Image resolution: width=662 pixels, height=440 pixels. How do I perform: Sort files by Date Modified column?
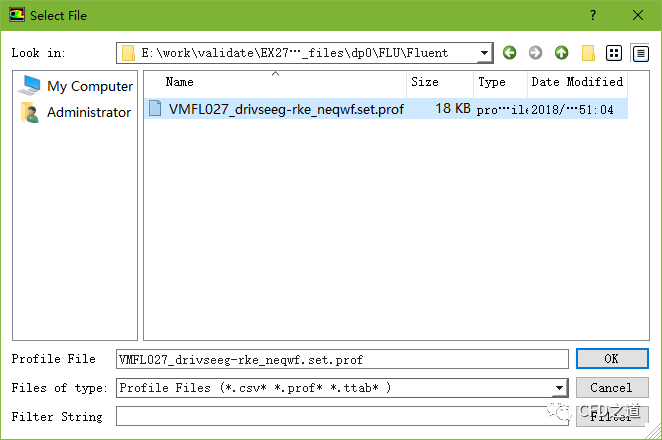[577, 82]
